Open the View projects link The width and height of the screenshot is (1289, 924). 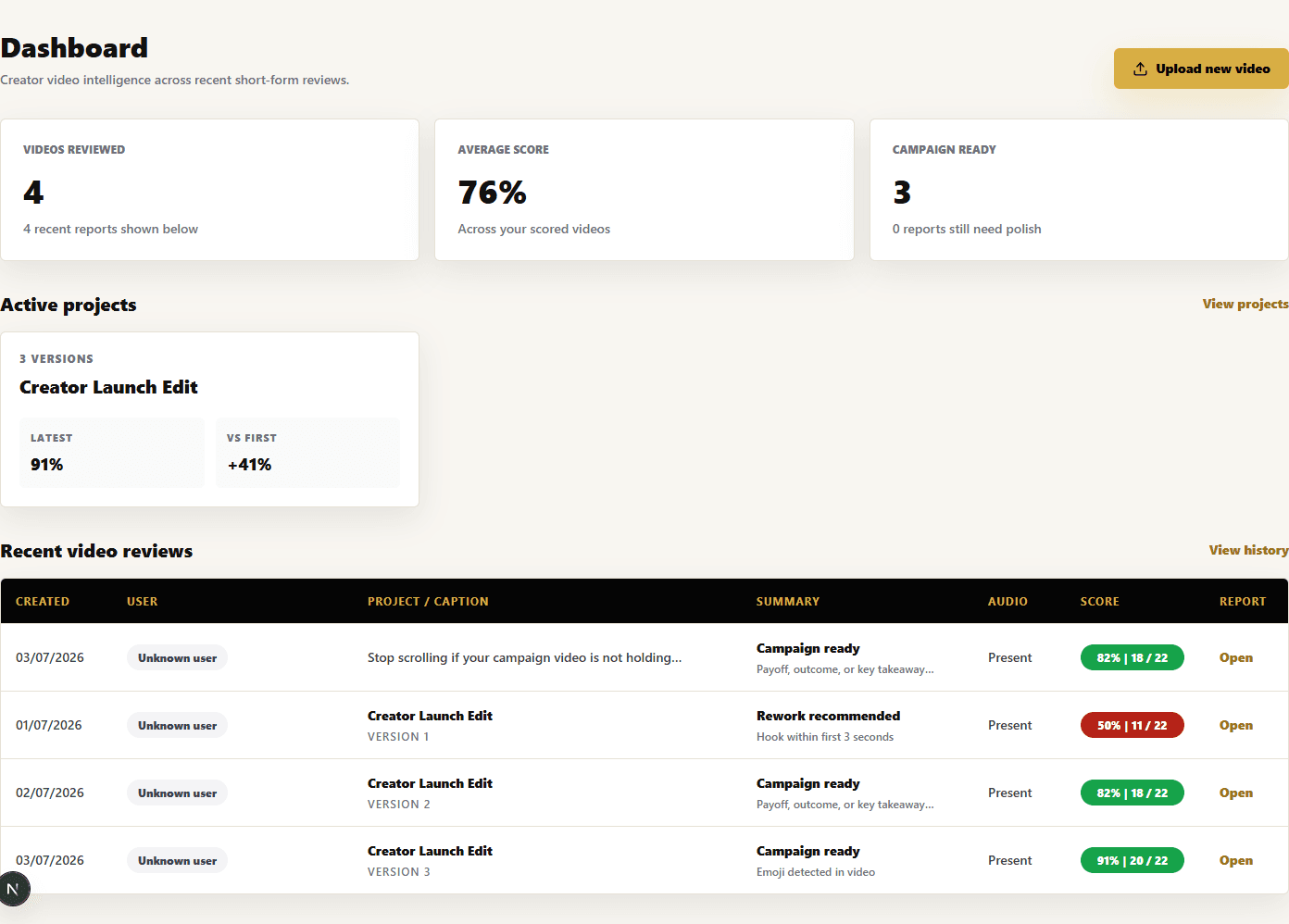point(1245,304)
